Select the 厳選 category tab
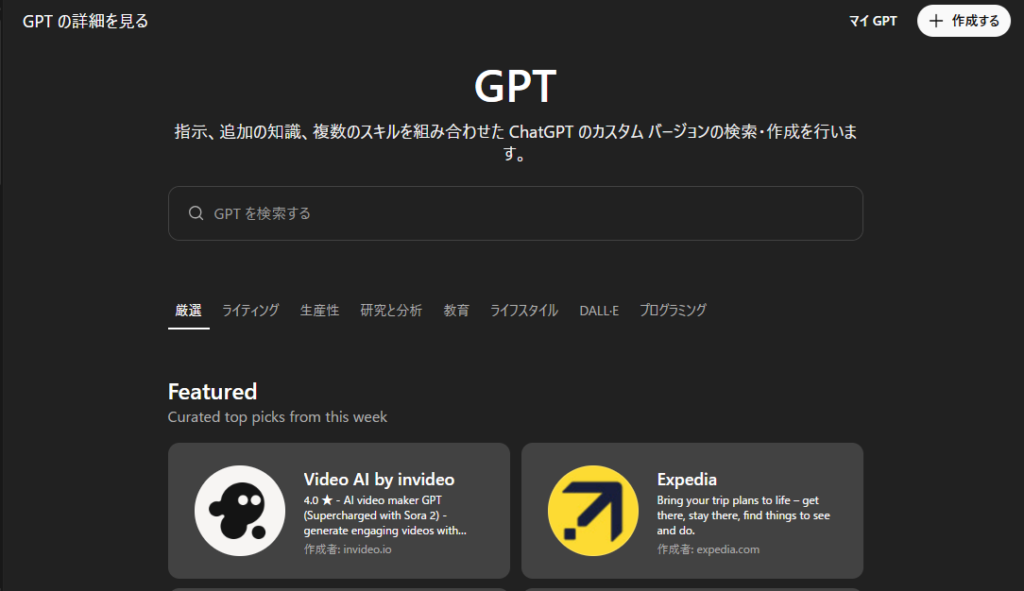1024x591 pixels. click(x=188, y=310)
